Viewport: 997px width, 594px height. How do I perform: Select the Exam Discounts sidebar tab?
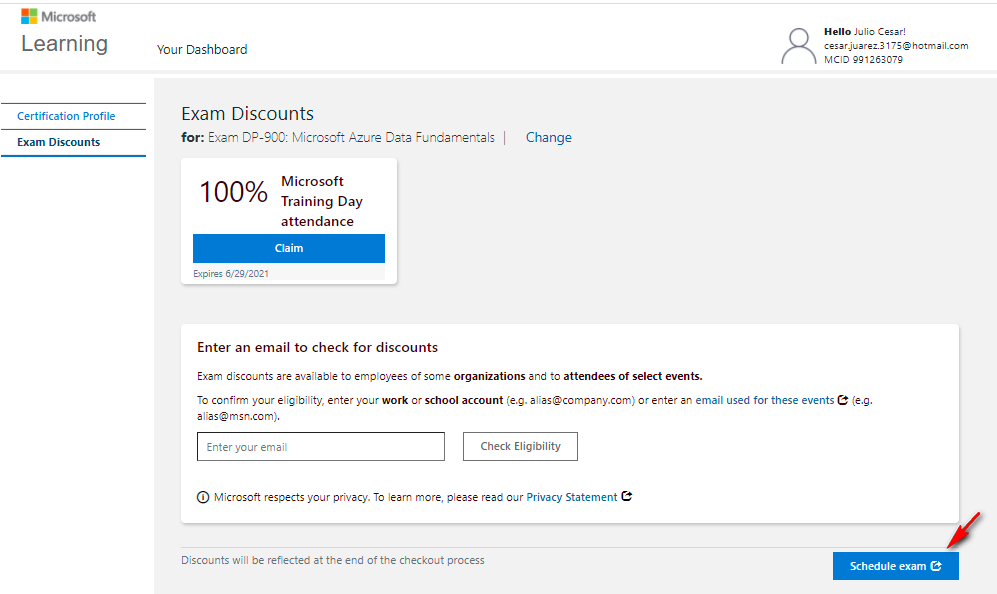click(59, 142)
